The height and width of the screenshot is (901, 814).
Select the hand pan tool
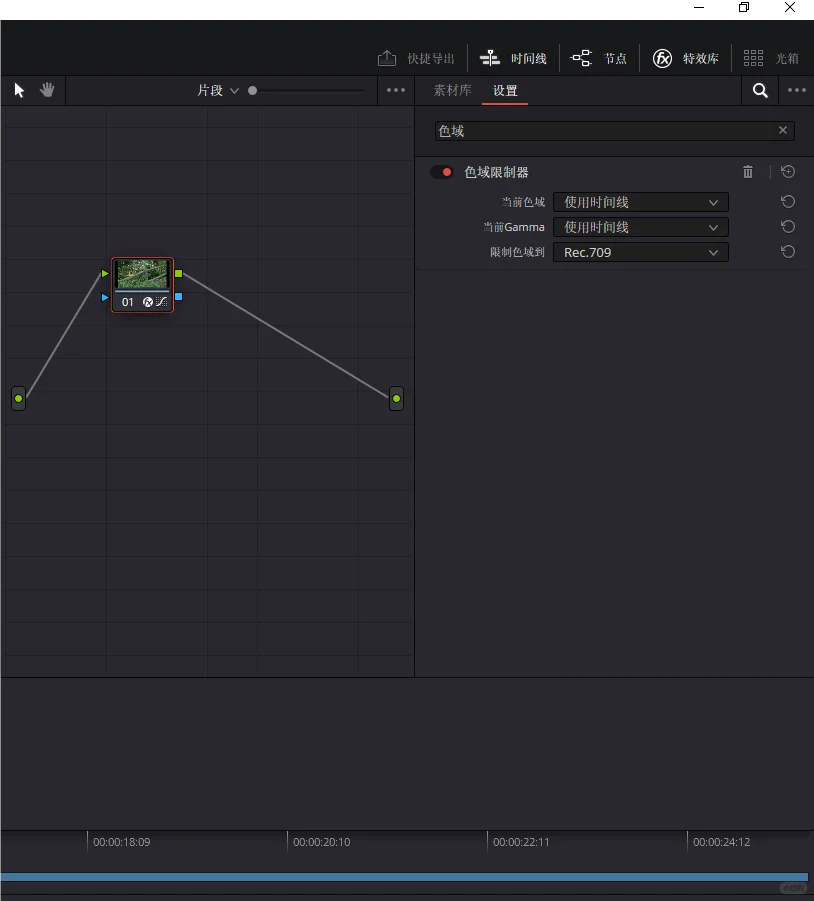47,90
